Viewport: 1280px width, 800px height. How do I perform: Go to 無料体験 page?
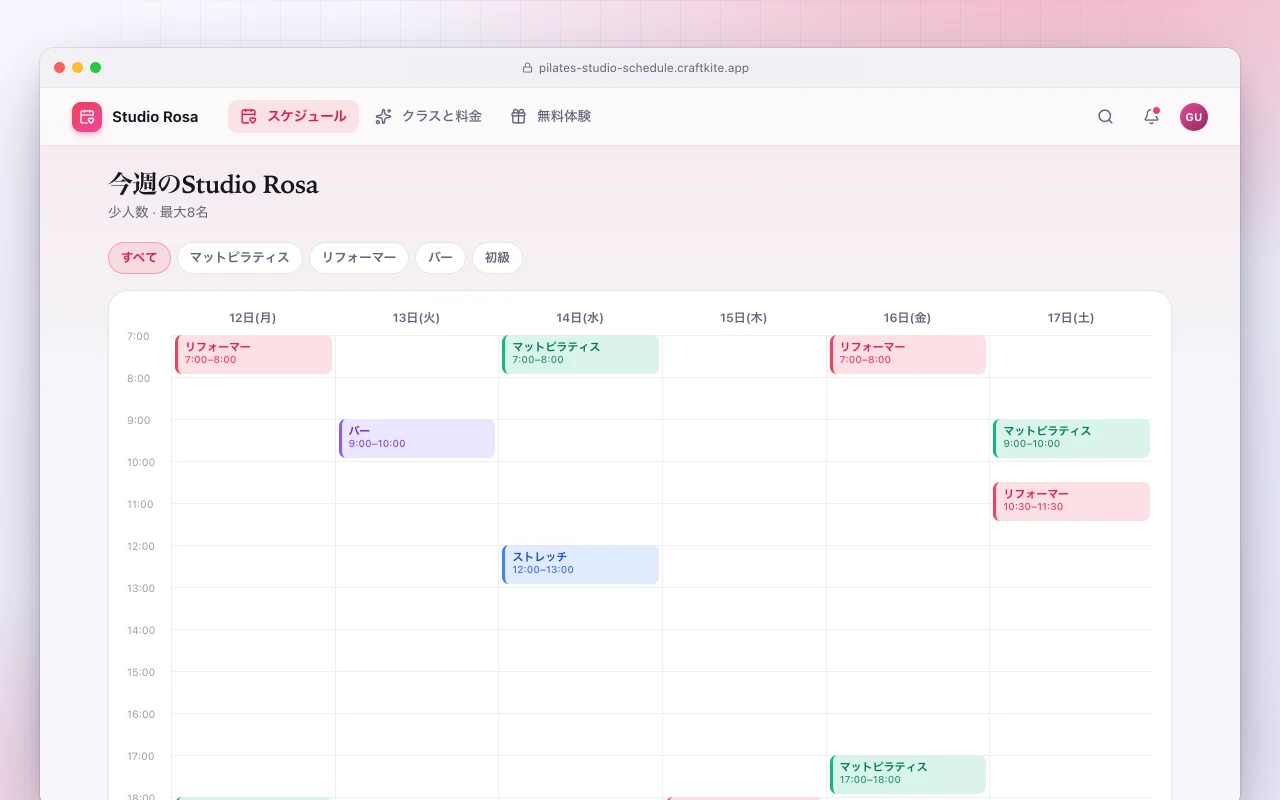pyautogui.click(x=550, y=117)
